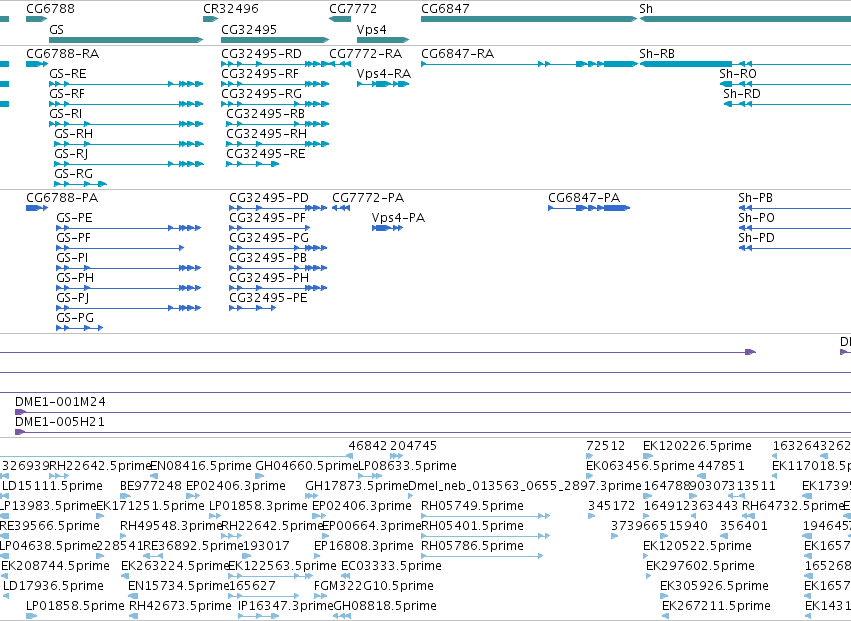Open the EC03333.5prime EST label
Screen dimensions: 851x621
(391, 566)
